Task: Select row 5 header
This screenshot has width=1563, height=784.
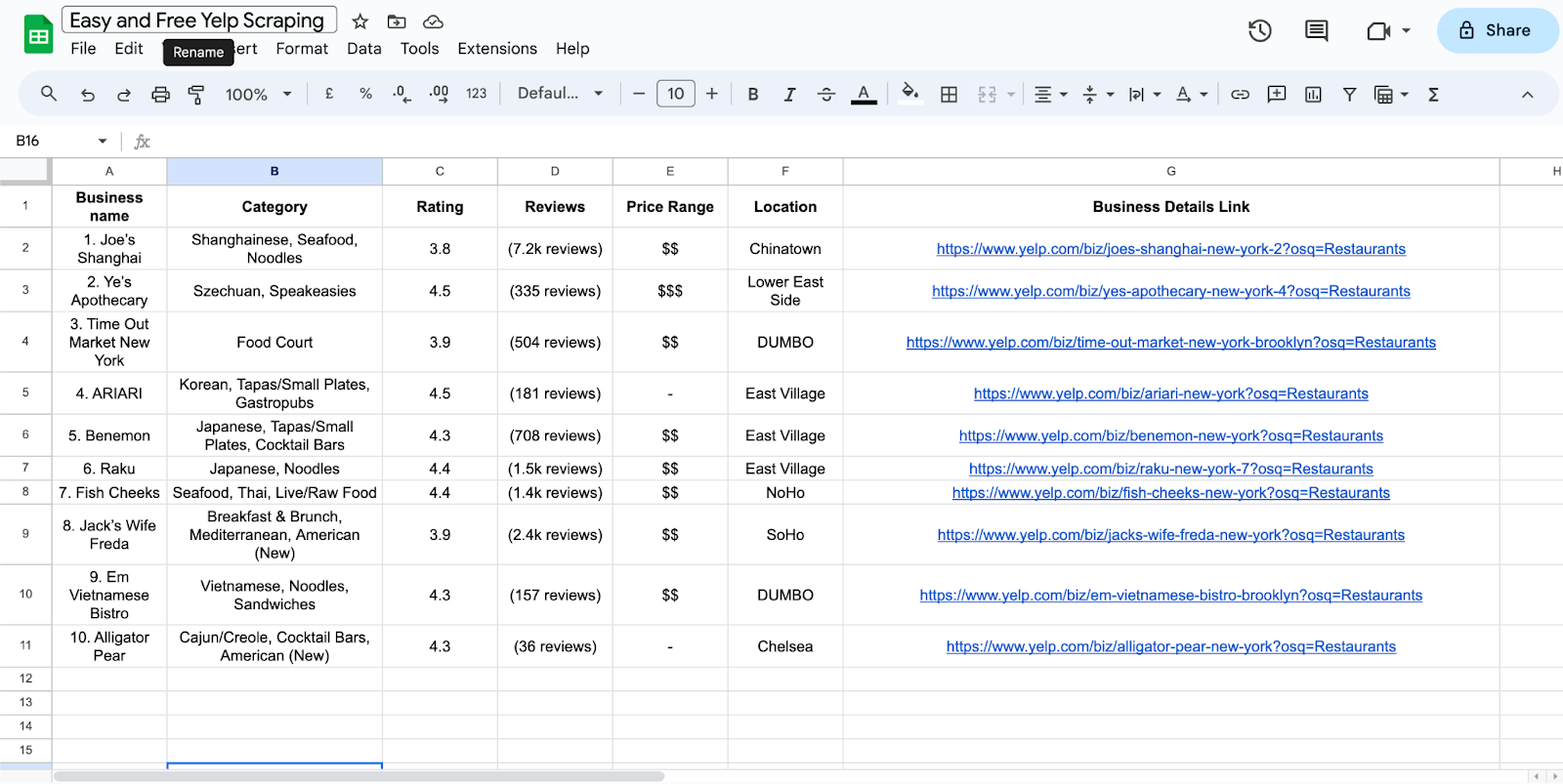Action: point(25,392)
